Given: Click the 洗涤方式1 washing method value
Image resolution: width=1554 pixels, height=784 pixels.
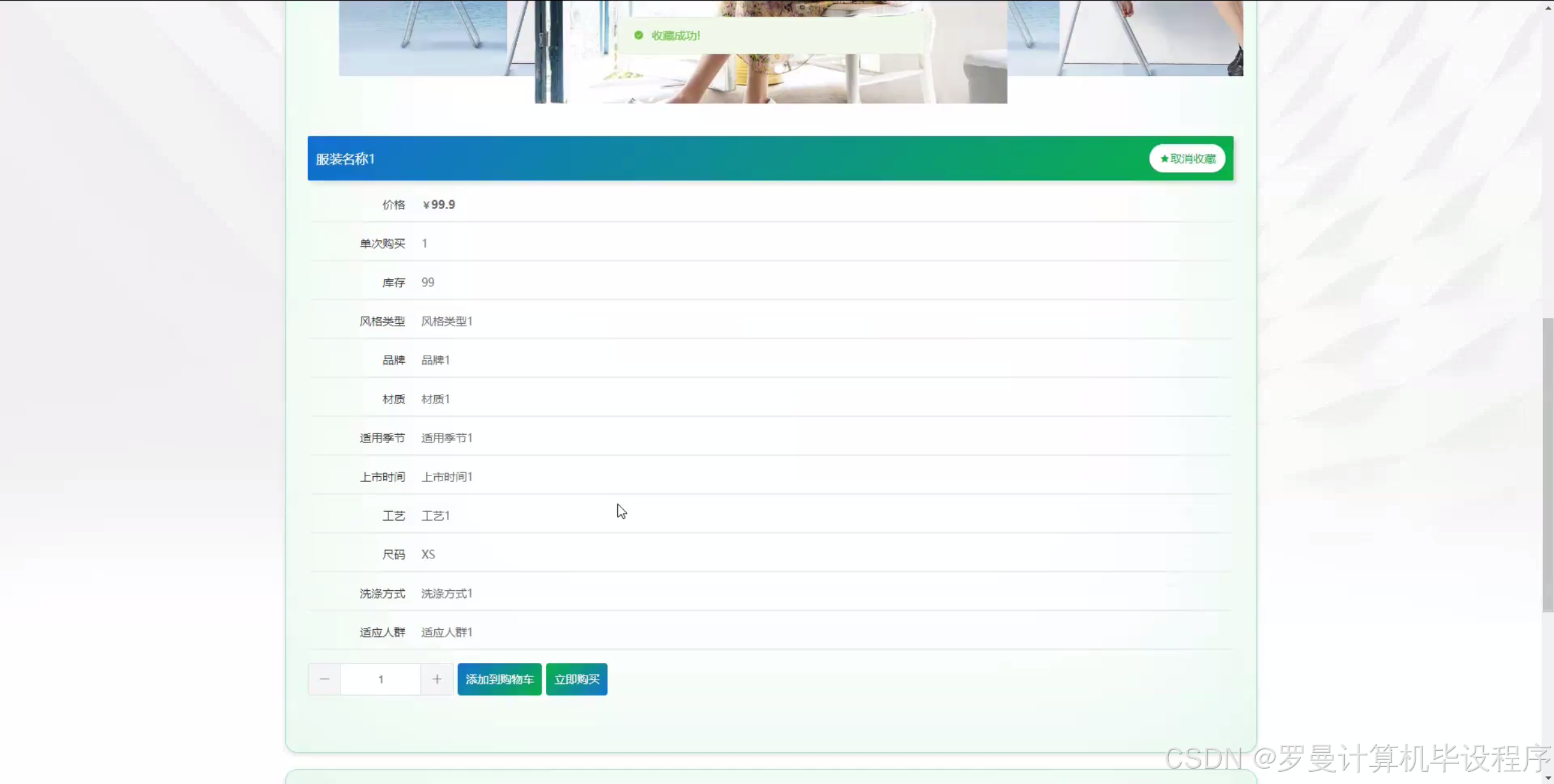Looking at the screenshot, I should point(446,593).
